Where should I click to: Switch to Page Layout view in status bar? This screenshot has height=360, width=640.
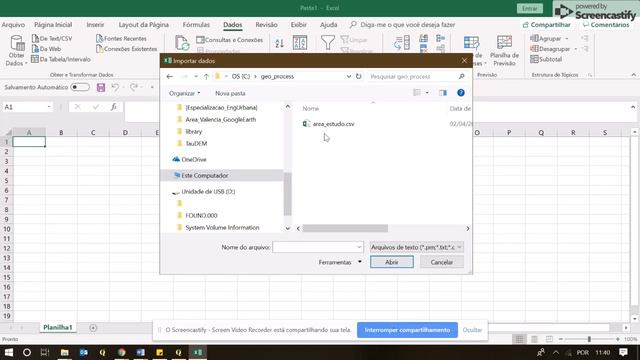click(534, 339)
